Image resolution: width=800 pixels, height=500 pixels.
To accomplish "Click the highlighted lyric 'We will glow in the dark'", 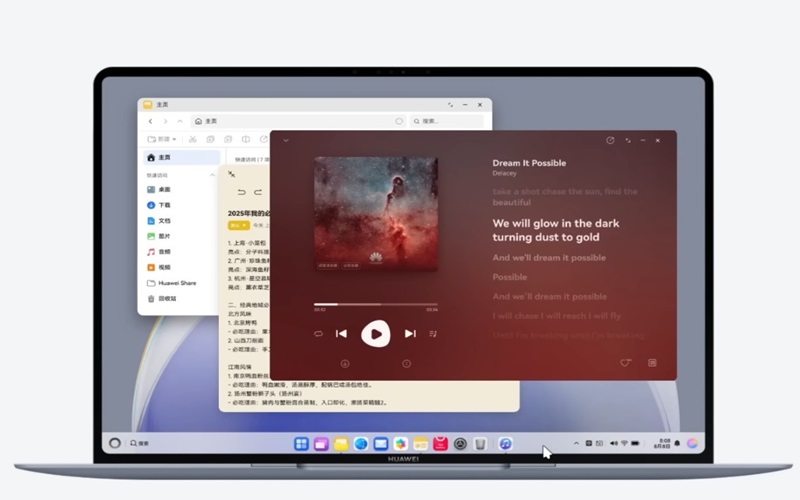I will 556,230.
